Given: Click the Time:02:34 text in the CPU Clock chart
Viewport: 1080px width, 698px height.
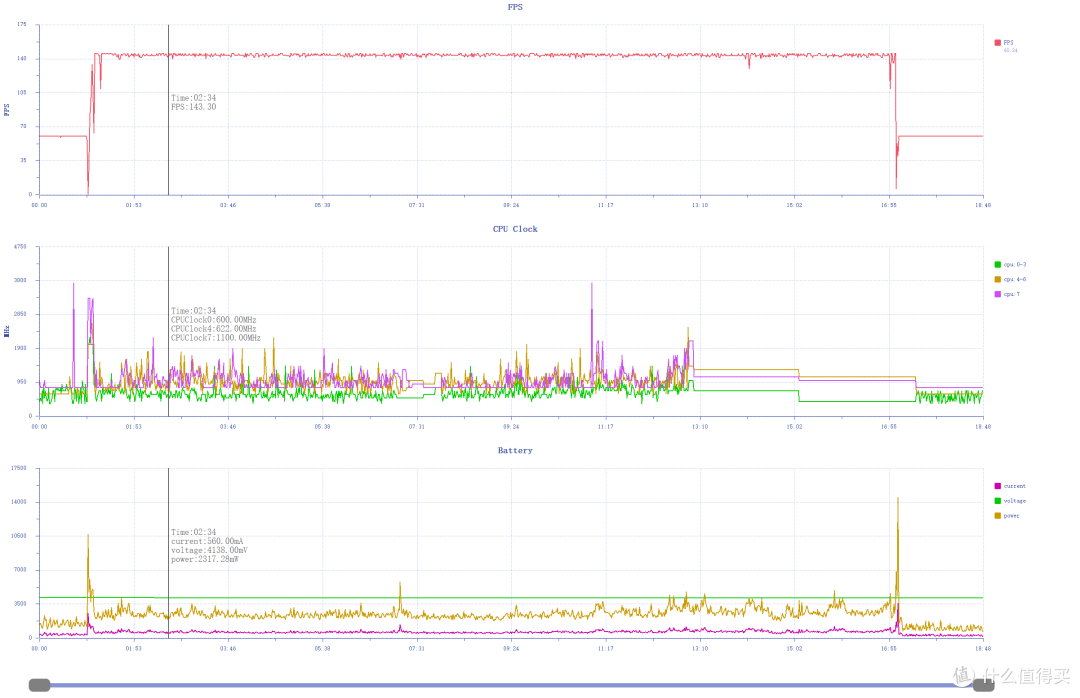Looking at the screenshot, I should pyautogui.click(x=194, y=311).
